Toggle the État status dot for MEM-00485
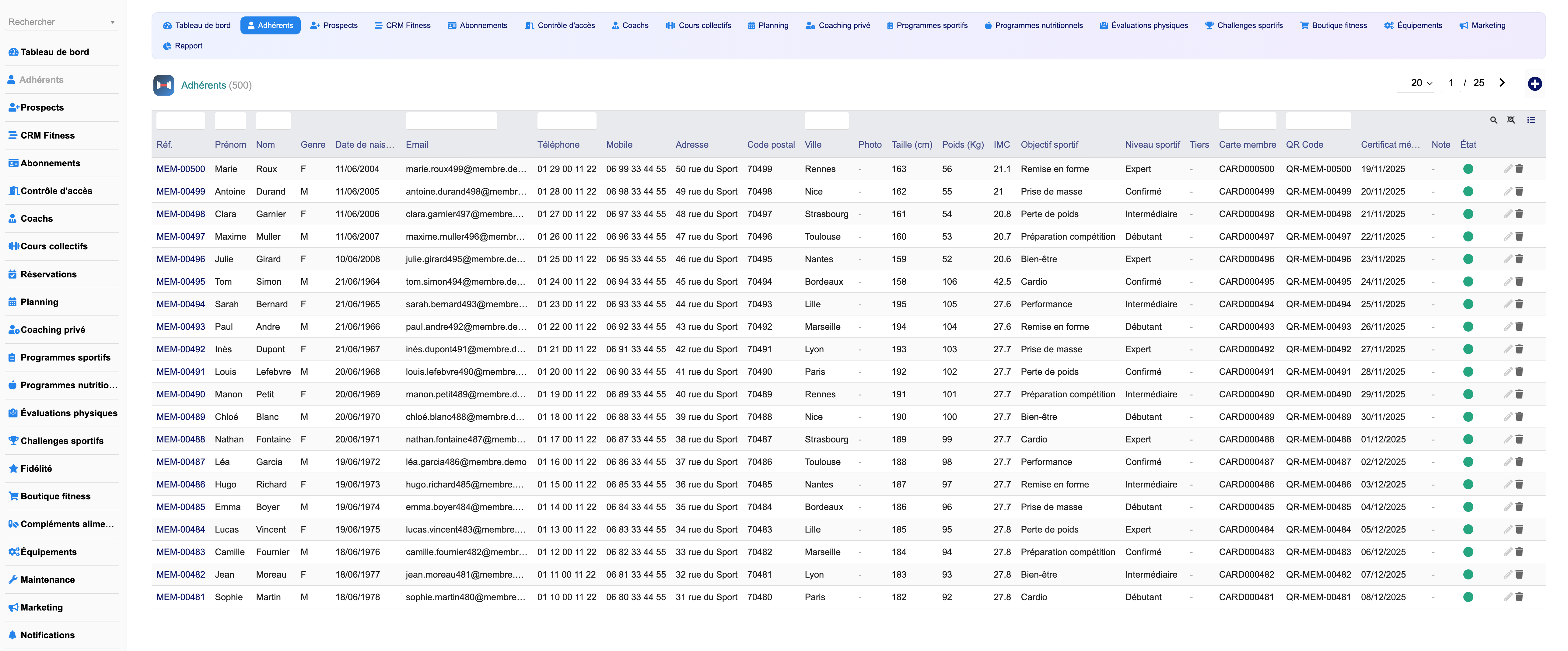 point(1468,507)
